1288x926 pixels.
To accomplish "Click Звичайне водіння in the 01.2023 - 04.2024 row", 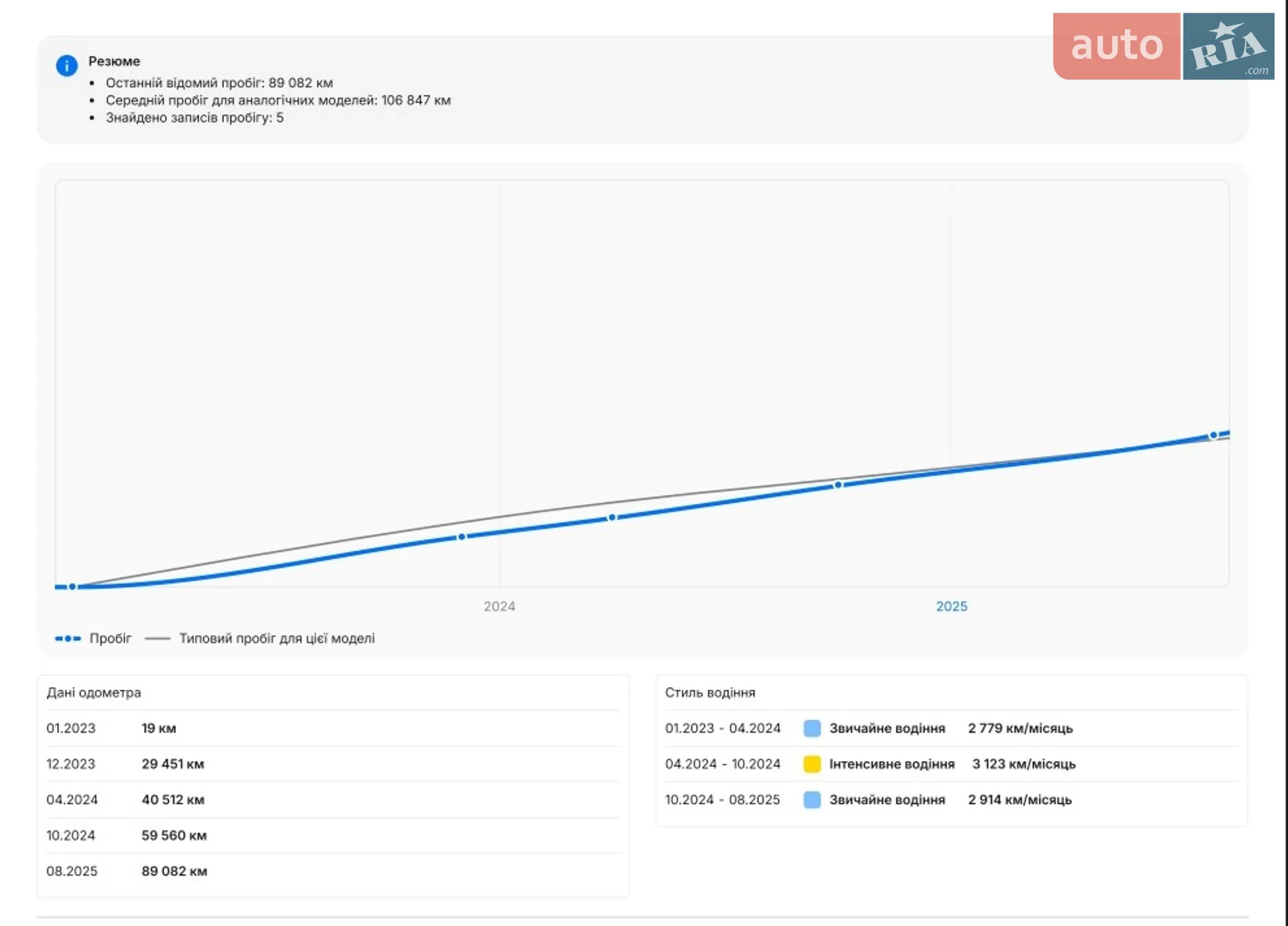I will [888, 728].
